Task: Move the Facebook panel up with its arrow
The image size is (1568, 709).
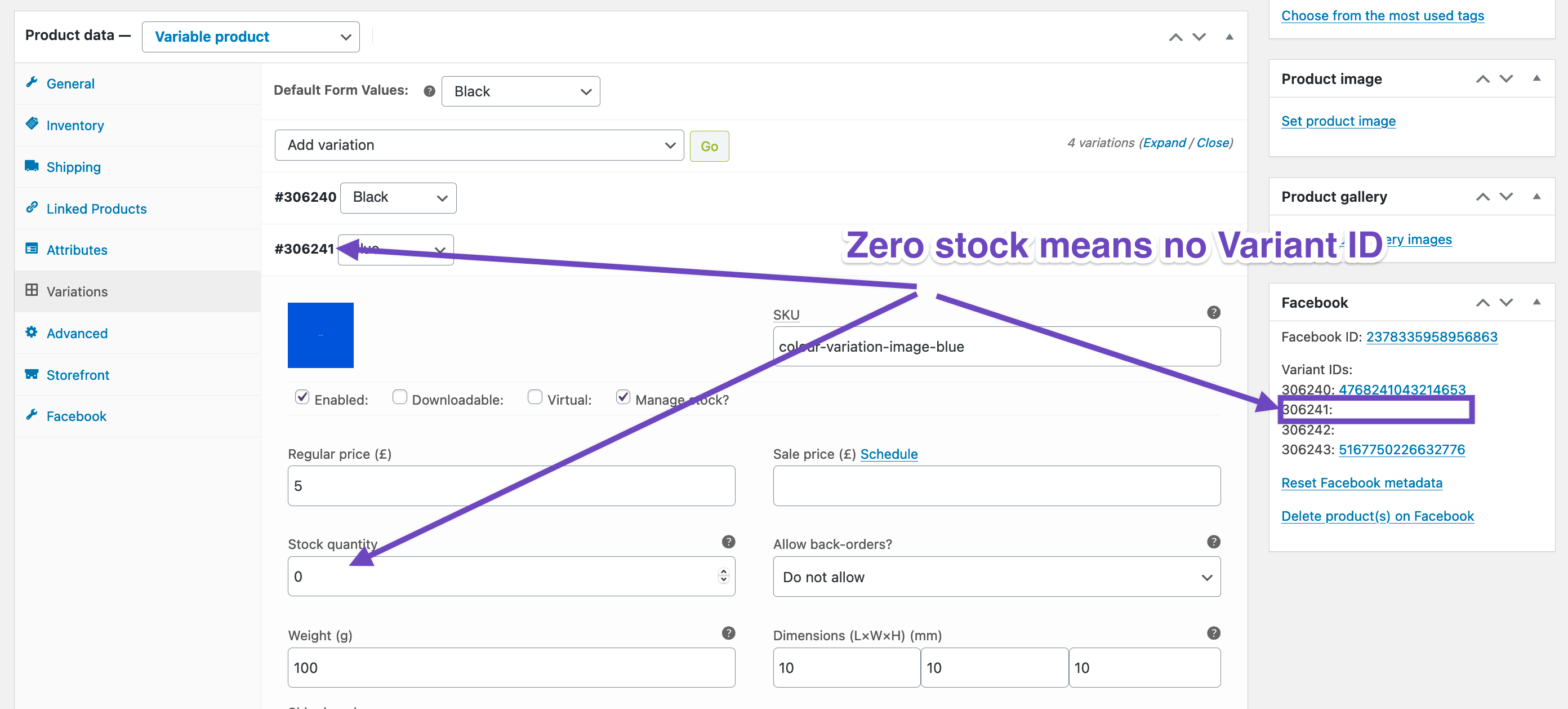Action: click(x=1483, y=303)
